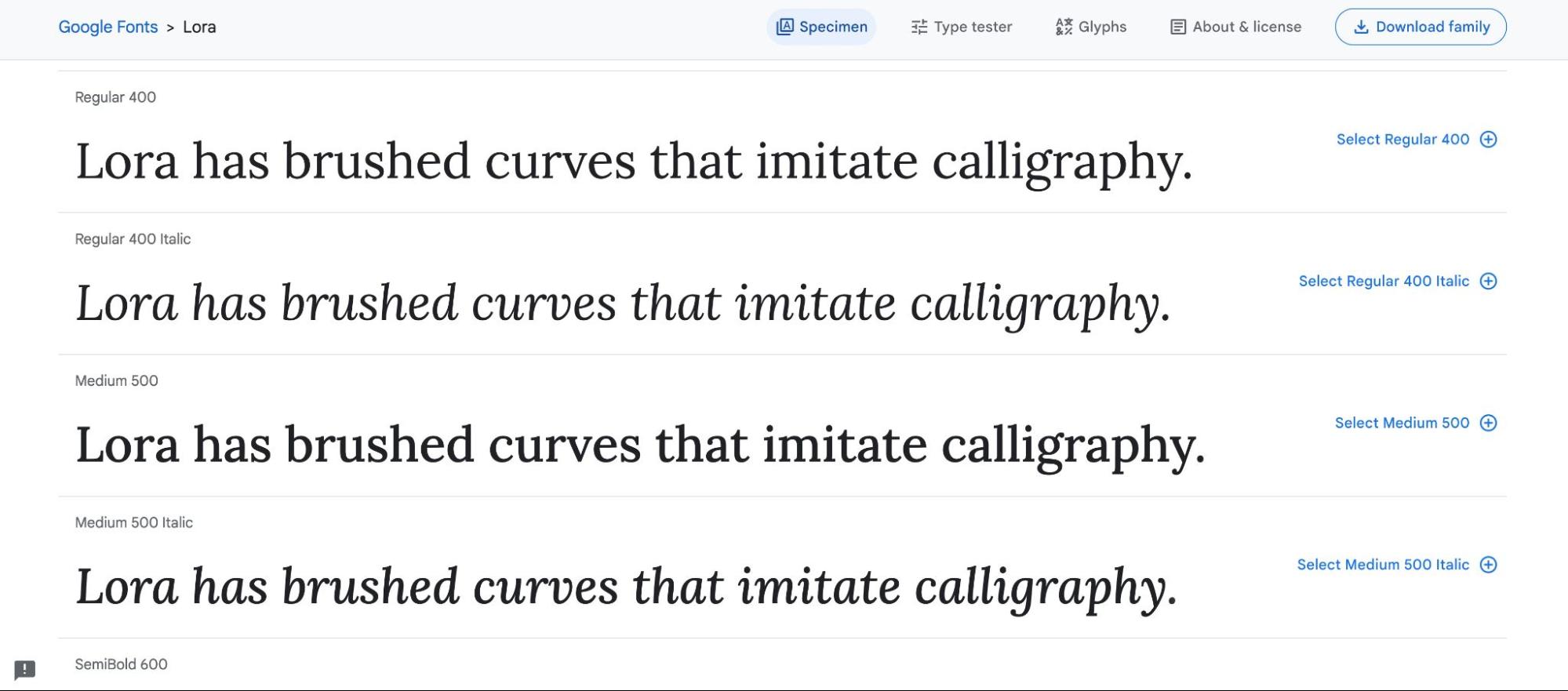1568x691 pixels.
Task: Click the plus icon for Regular 400
Action: (1488, 140)
